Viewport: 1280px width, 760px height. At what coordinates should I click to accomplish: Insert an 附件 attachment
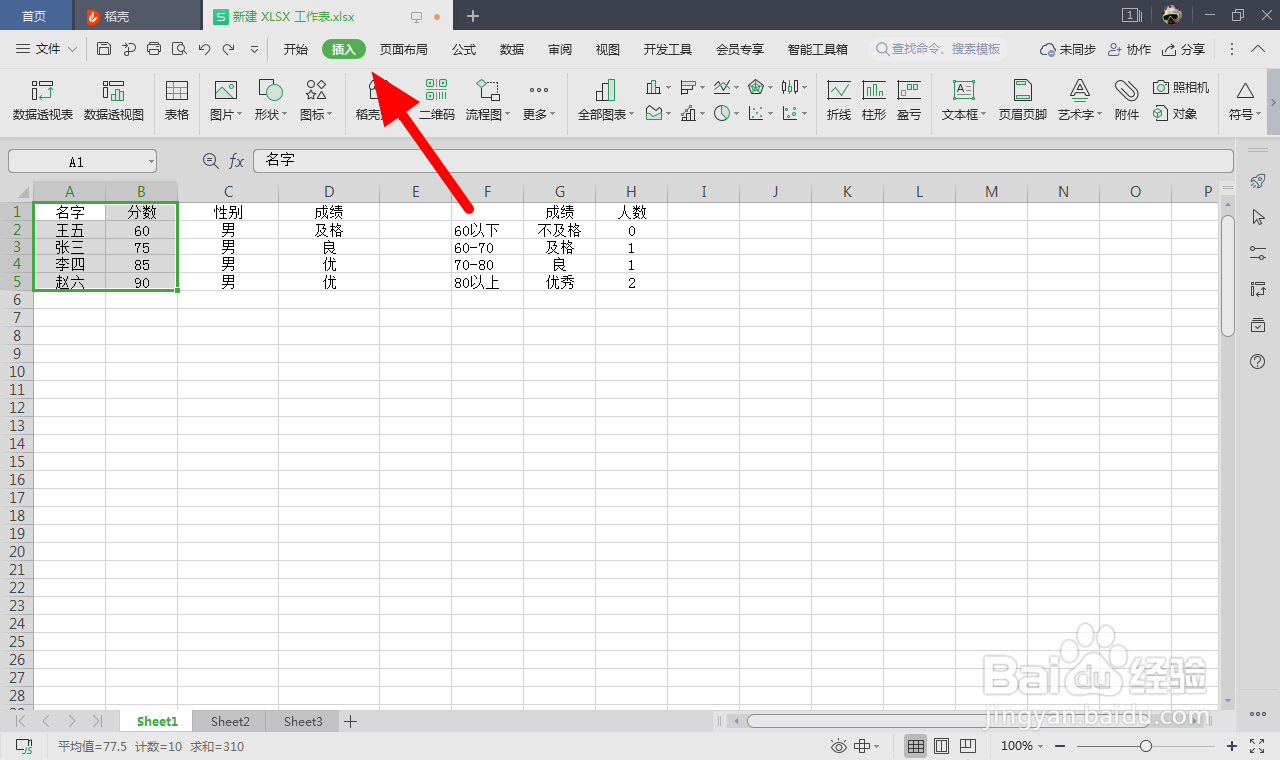click(1127, 101)
